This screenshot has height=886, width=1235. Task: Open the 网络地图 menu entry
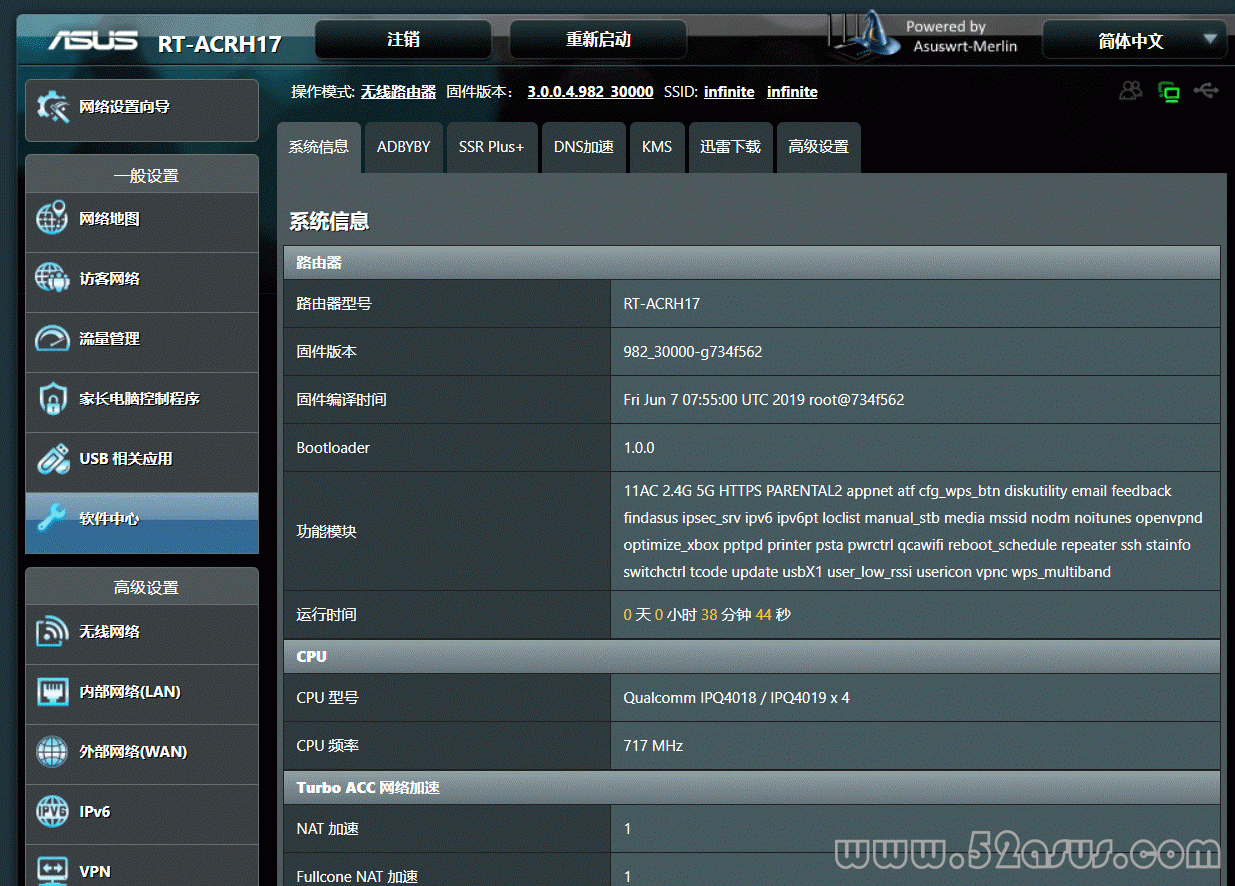142,222
